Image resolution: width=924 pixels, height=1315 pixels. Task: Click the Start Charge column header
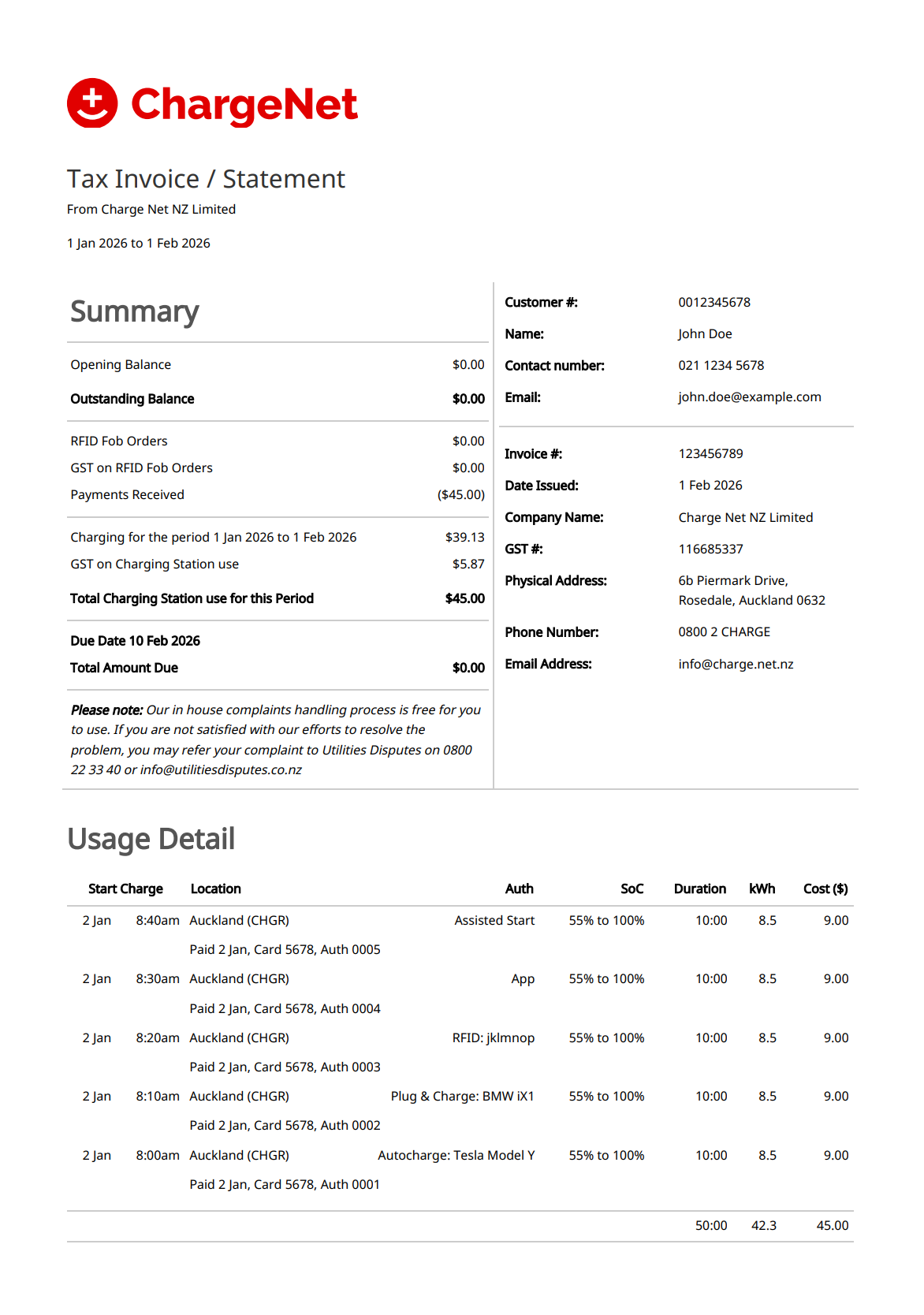125,889
